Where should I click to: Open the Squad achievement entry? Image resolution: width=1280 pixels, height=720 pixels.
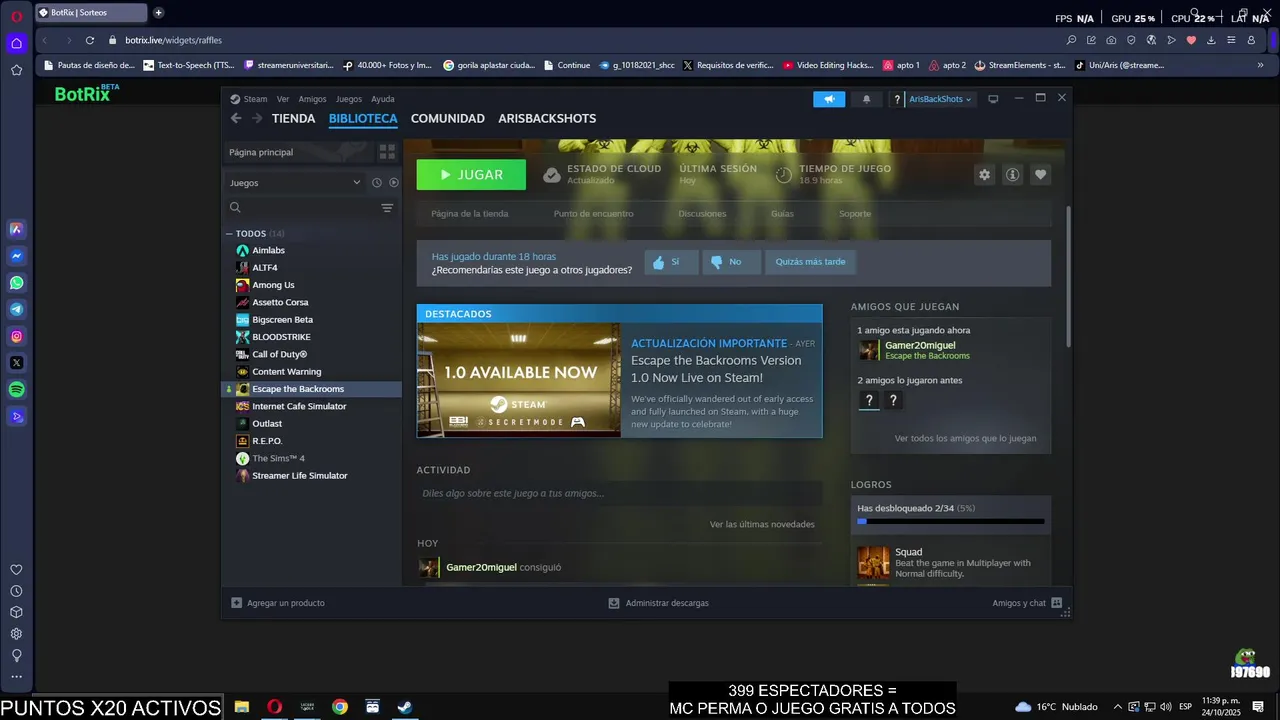tap(950, 563)
